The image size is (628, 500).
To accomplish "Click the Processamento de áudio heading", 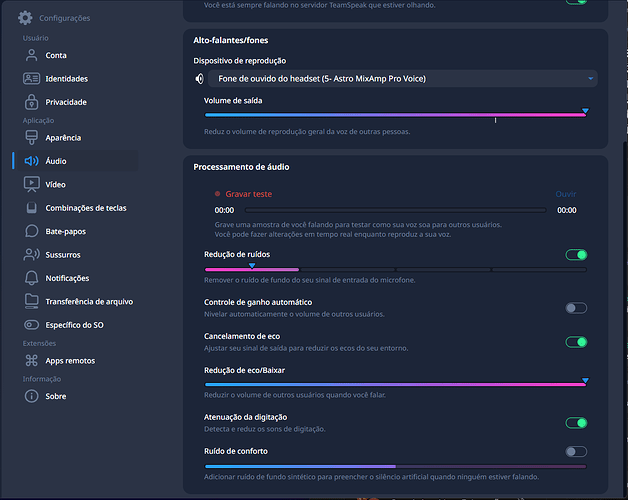I will (x=241, y=167).
